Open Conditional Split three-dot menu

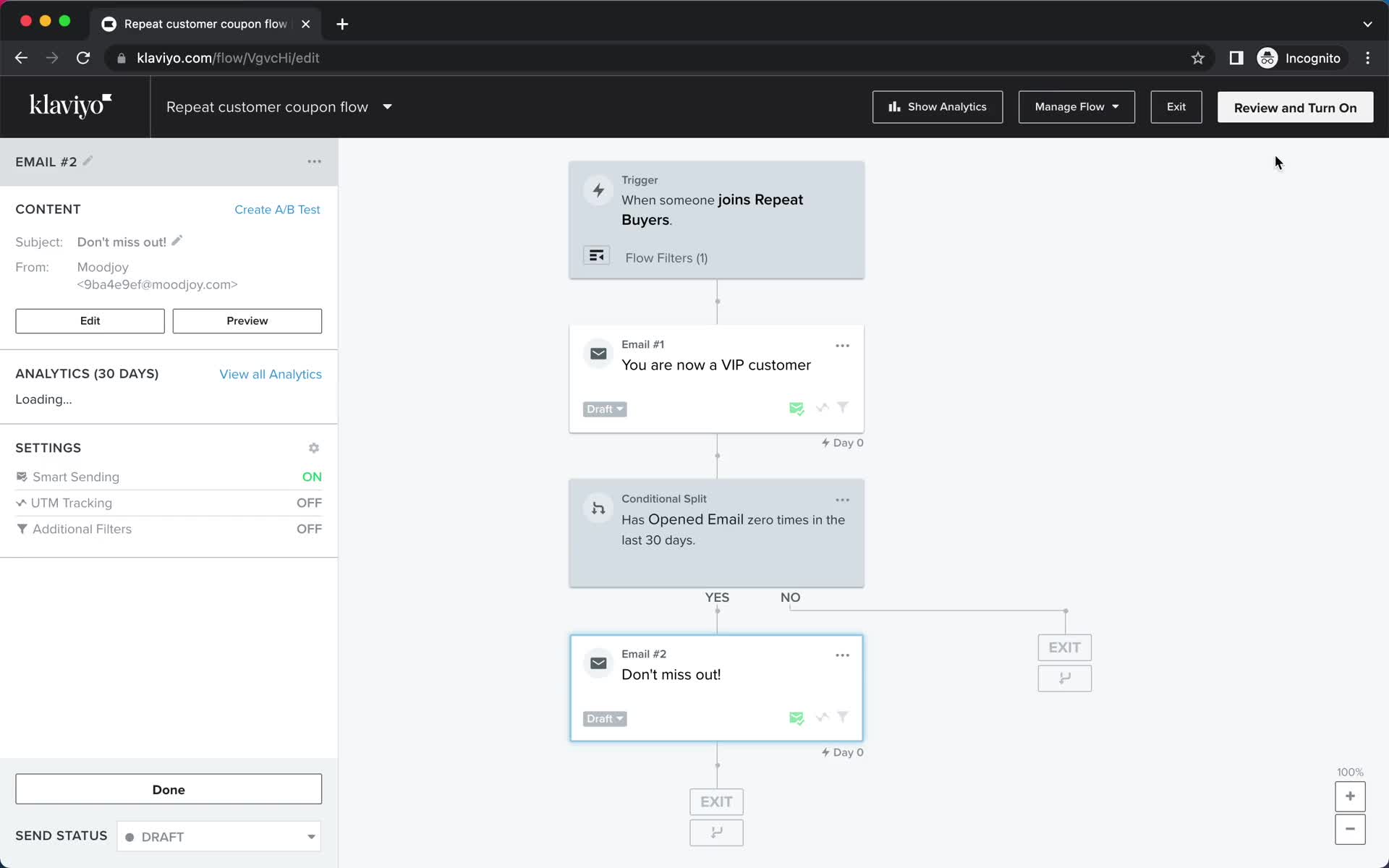coord(842,500)
